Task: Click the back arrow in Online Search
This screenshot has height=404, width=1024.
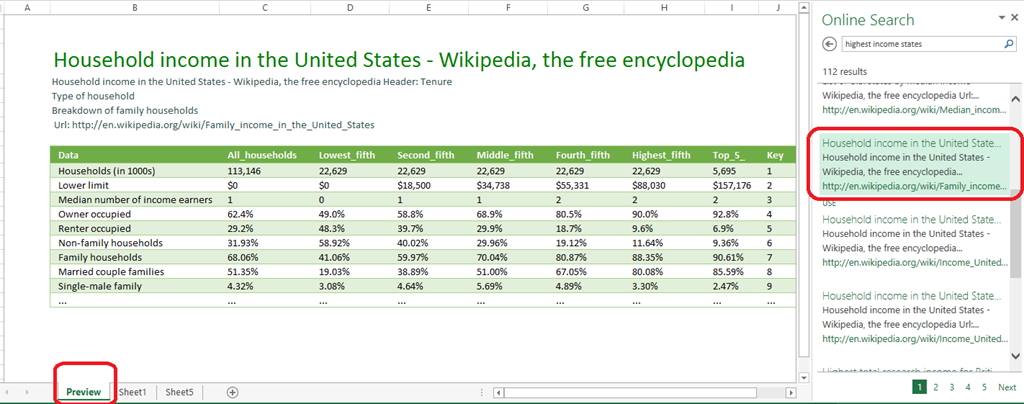Action: coord(829,44)
